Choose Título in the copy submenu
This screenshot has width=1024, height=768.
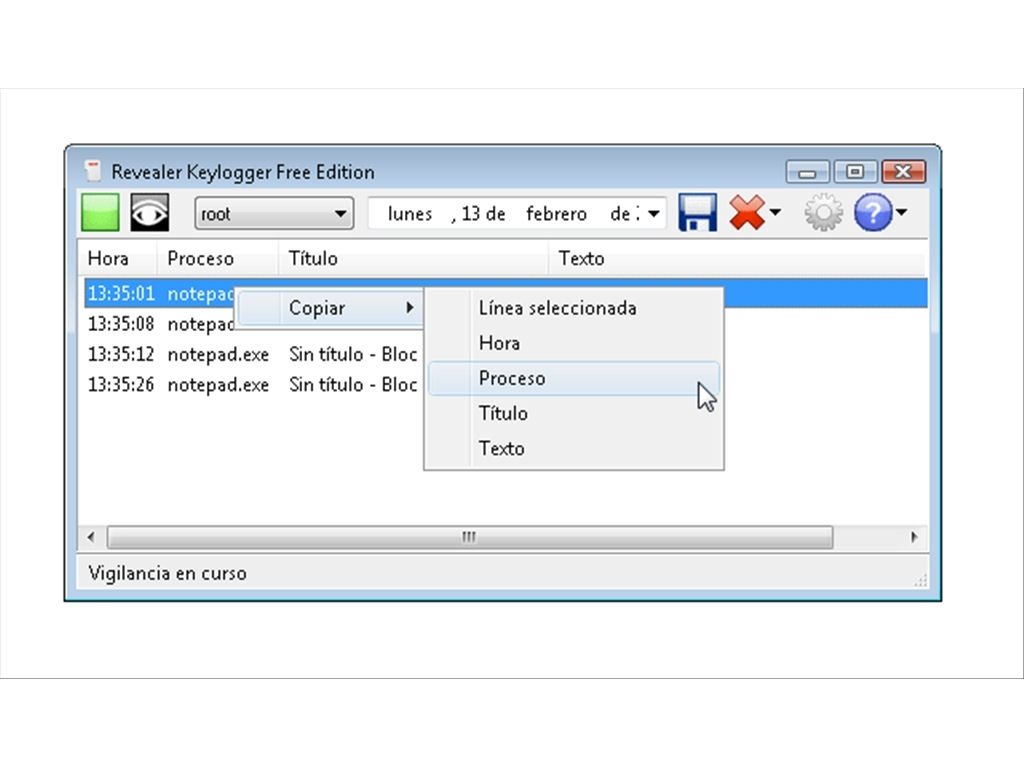573,413
